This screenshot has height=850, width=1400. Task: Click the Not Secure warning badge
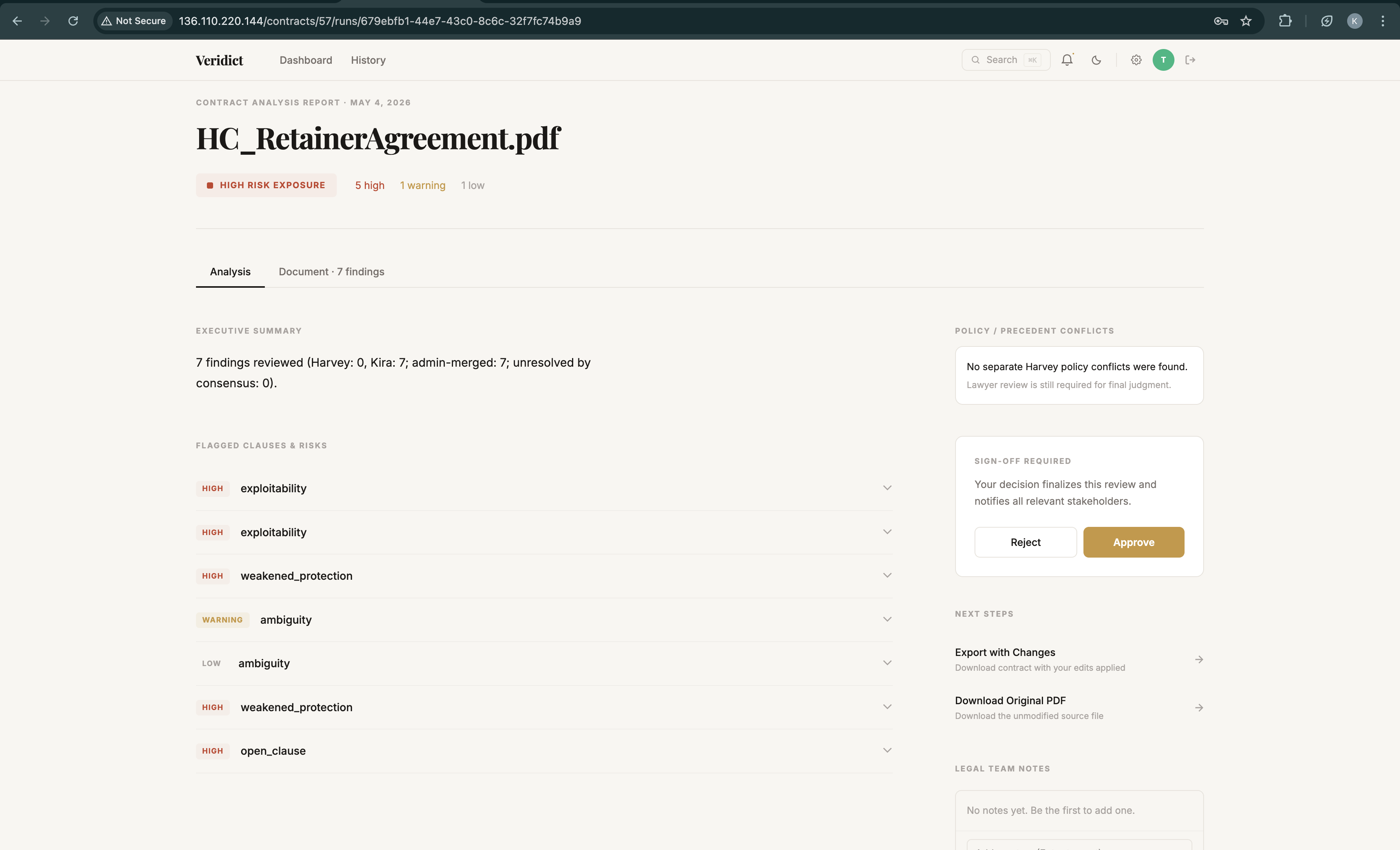[134, 21]
